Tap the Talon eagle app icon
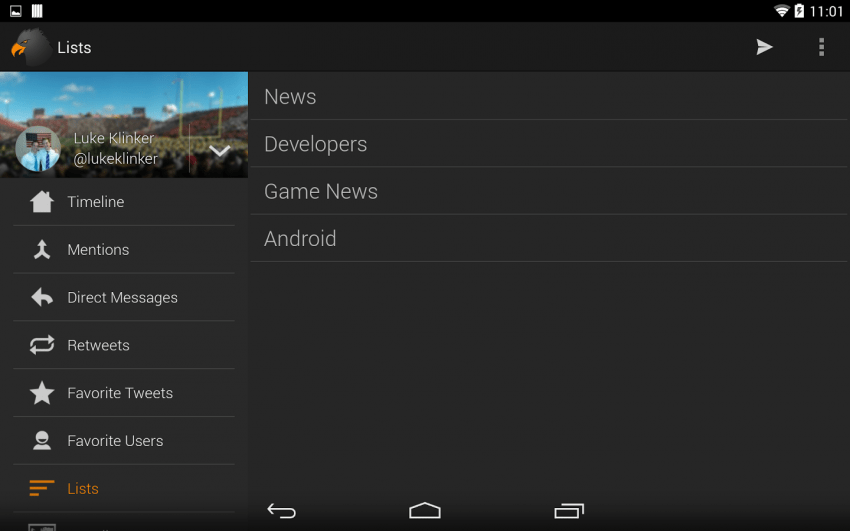This screenshot has height=531, width=850. (x=30, y=47)
